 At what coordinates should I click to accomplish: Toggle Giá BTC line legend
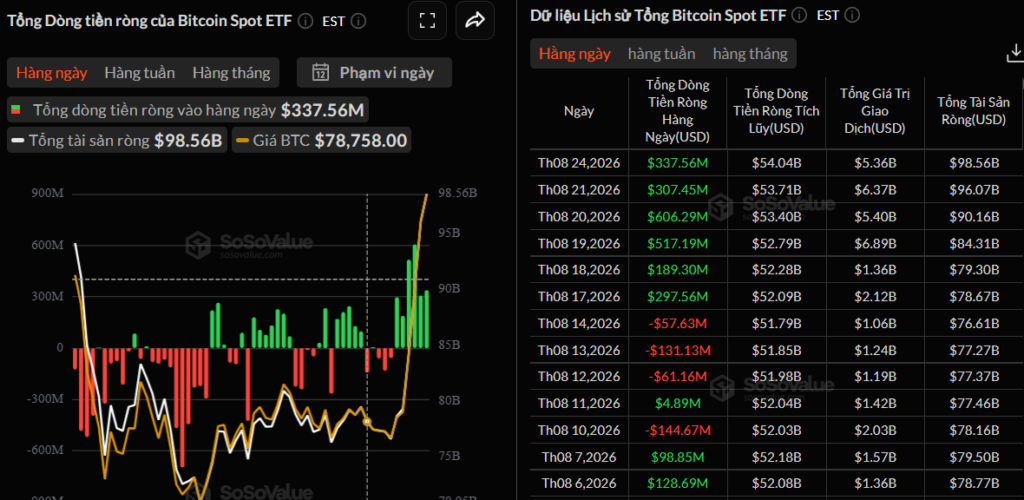(x=242, y=140)
